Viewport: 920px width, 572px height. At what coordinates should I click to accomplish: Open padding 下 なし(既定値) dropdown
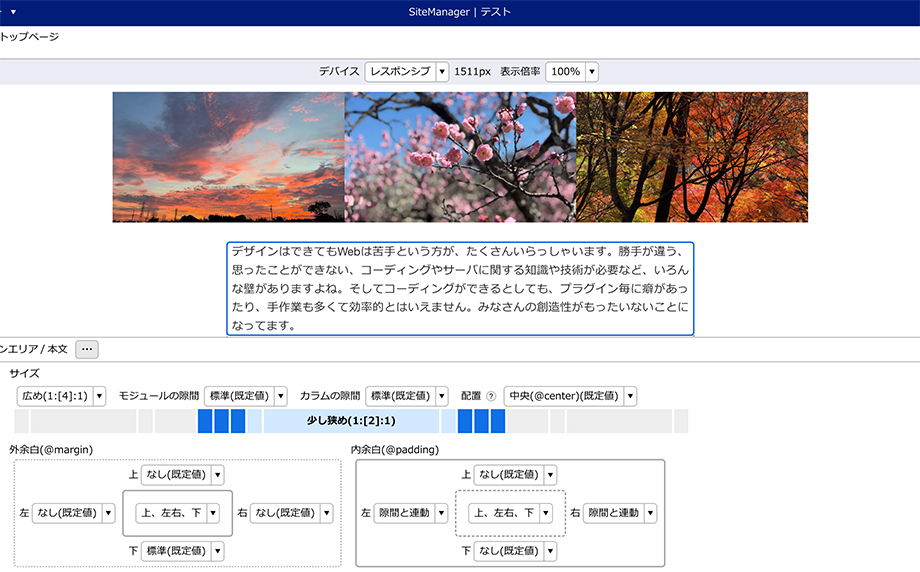(515, 551)
